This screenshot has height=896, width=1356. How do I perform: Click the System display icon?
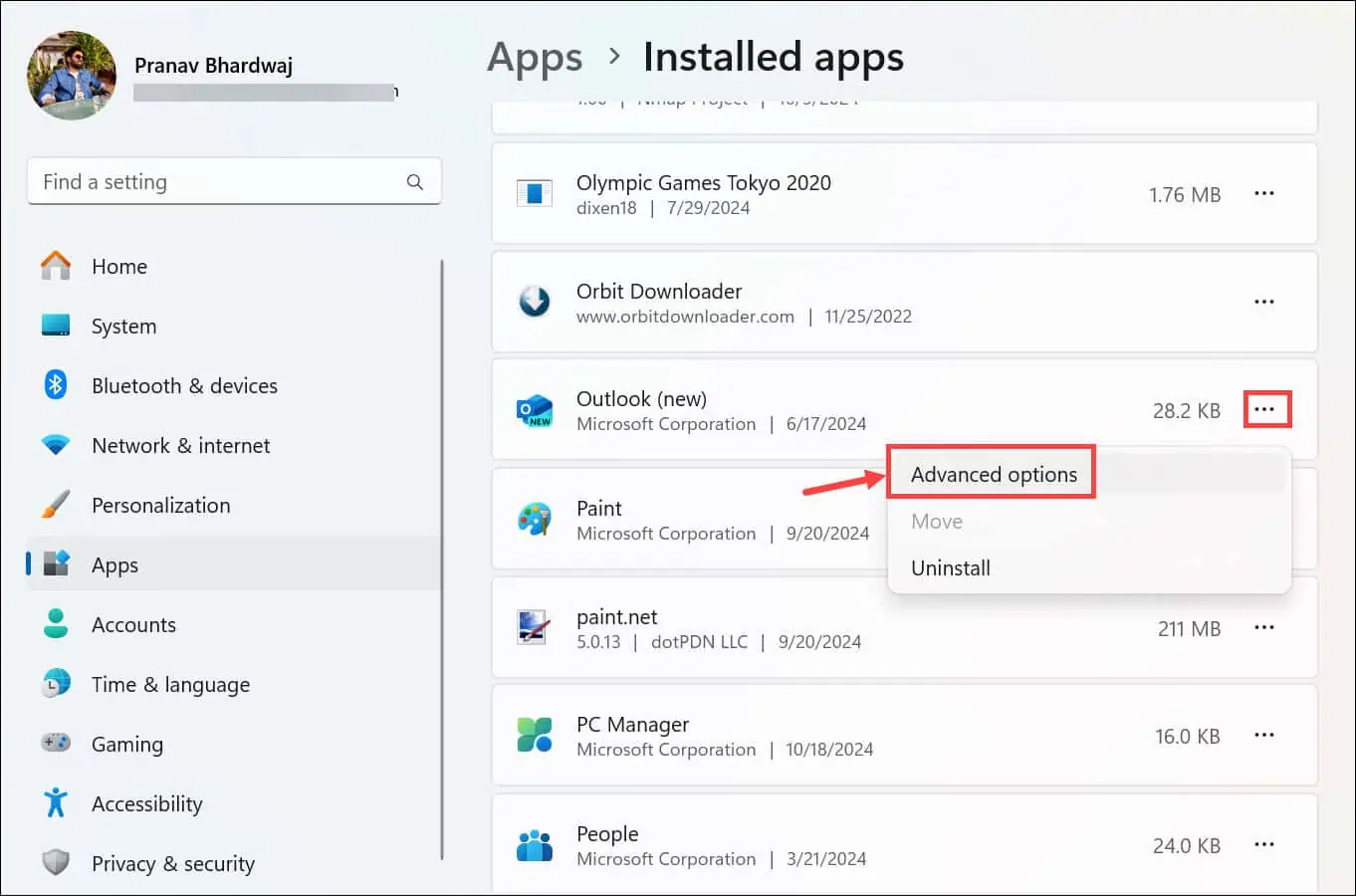(55, 325)
